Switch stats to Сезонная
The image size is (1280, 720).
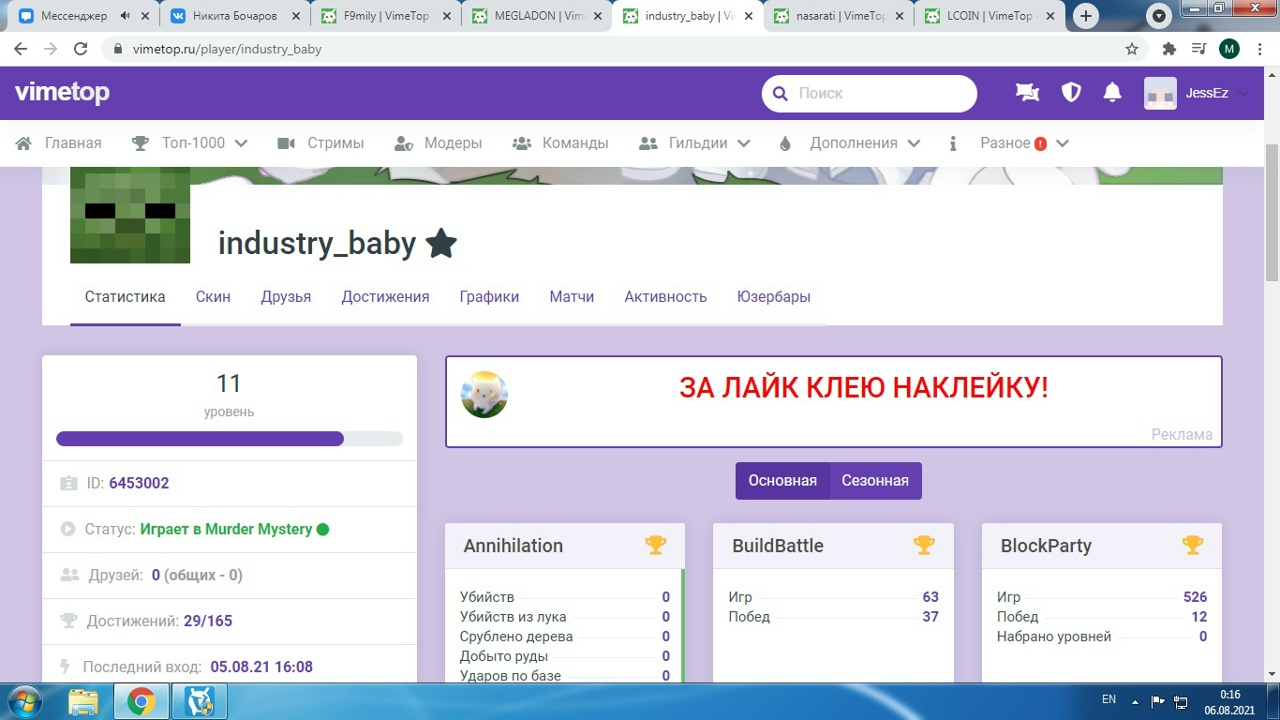(x=875, y=481)
